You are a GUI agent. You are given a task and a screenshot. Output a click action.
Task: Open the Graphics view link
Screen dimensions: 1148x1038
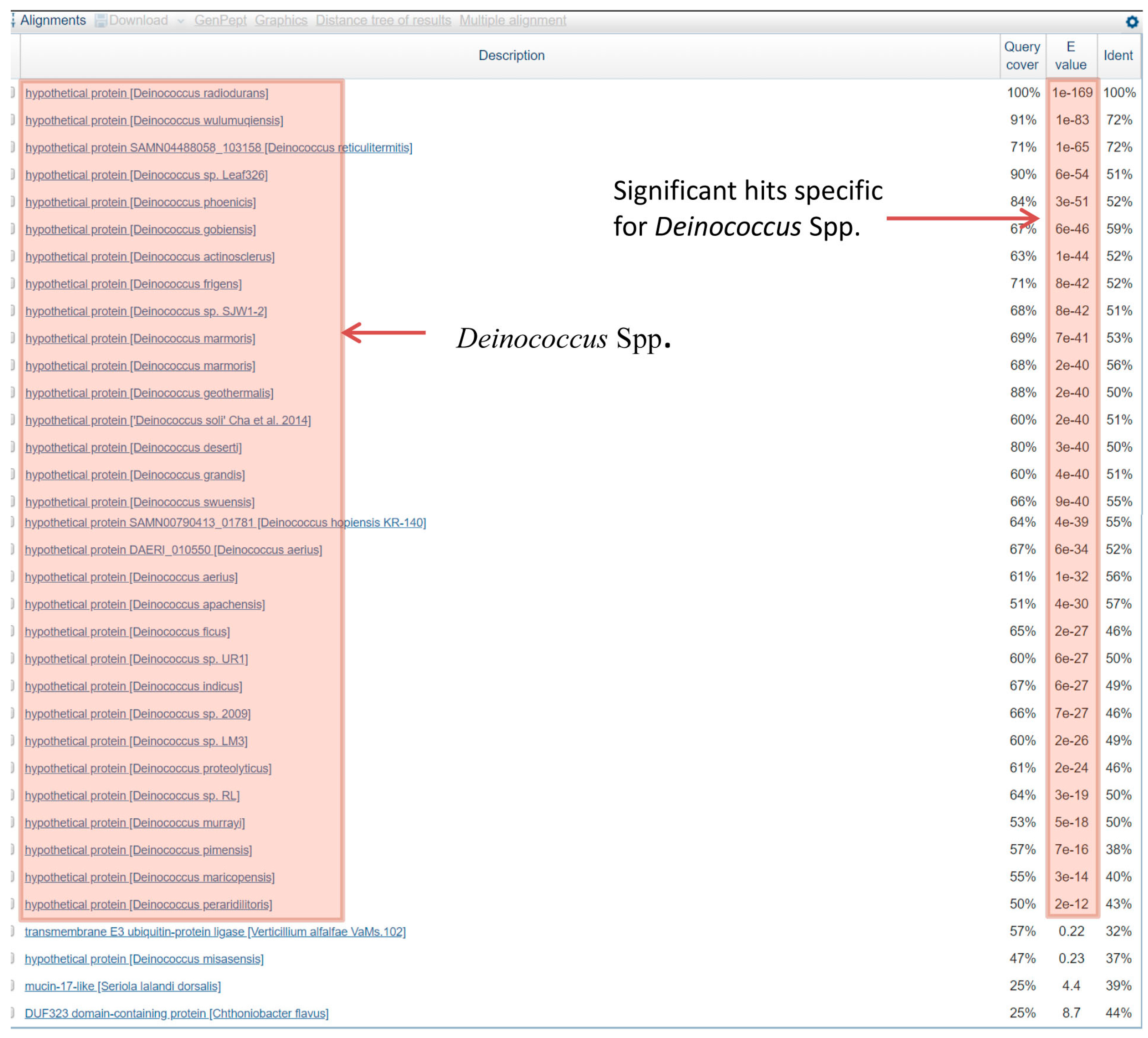[281, 21]
